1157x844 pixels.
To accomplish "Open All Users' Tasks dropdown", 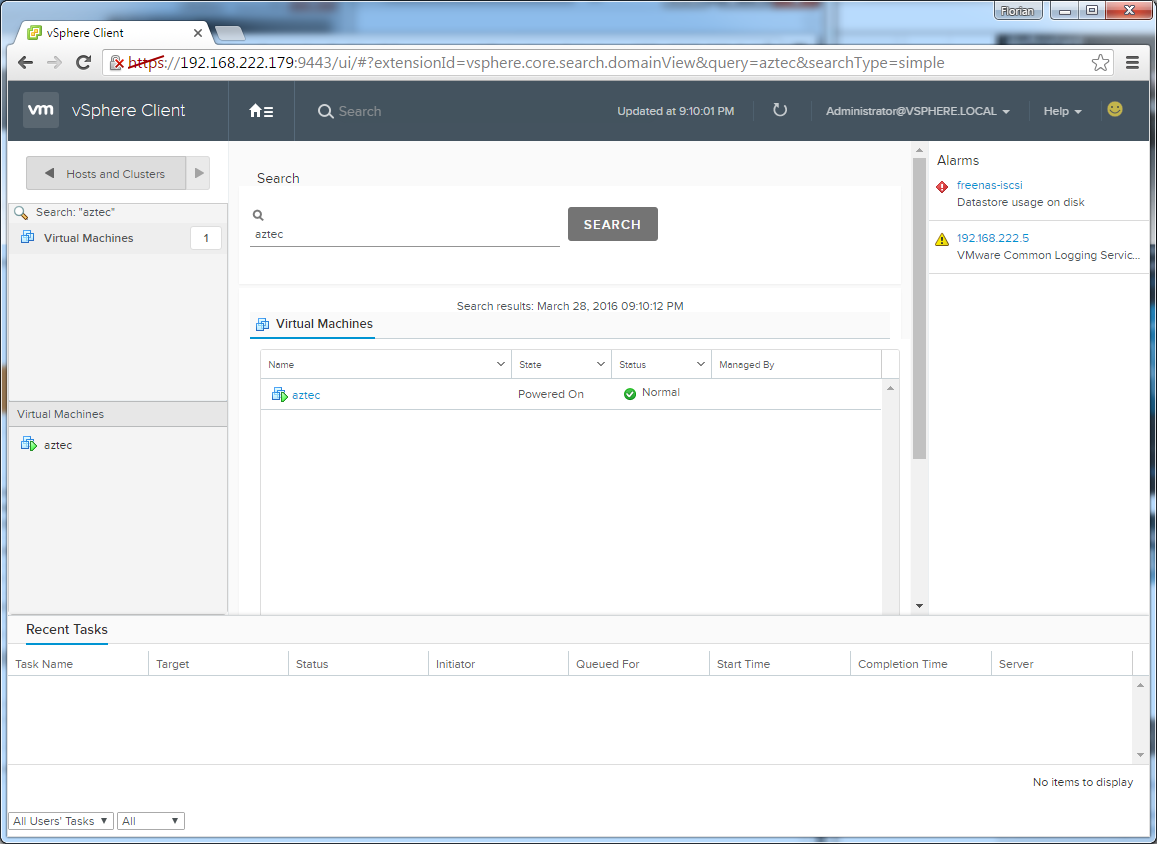I will (61, 820).
